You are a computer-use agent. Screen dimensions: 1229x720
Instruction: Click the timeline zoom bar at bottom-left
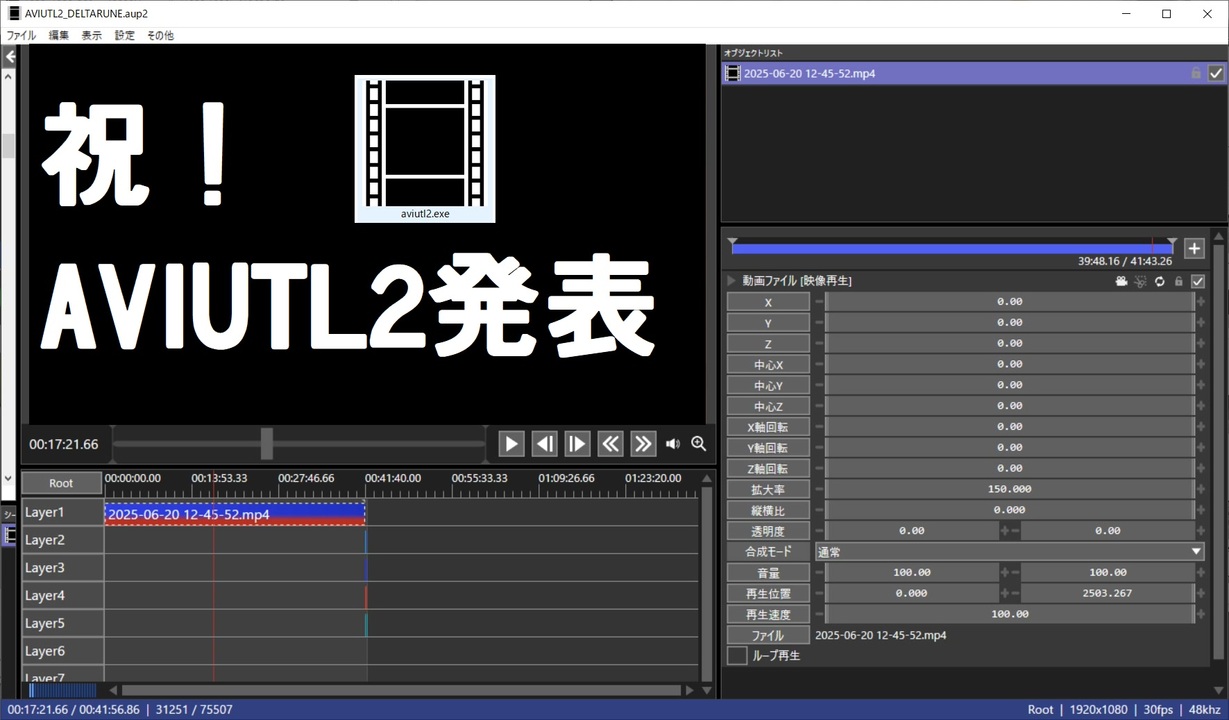(62, 690)
